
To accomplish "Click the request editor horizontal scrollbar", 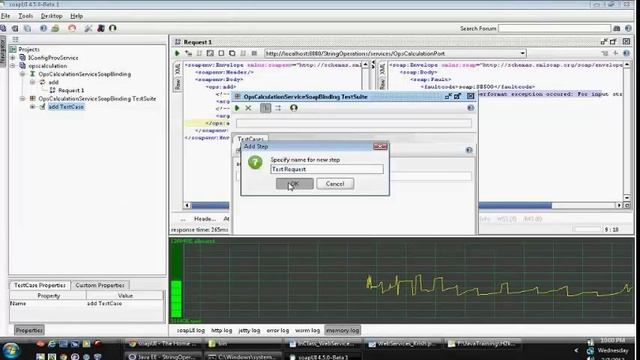I will 210,205.
